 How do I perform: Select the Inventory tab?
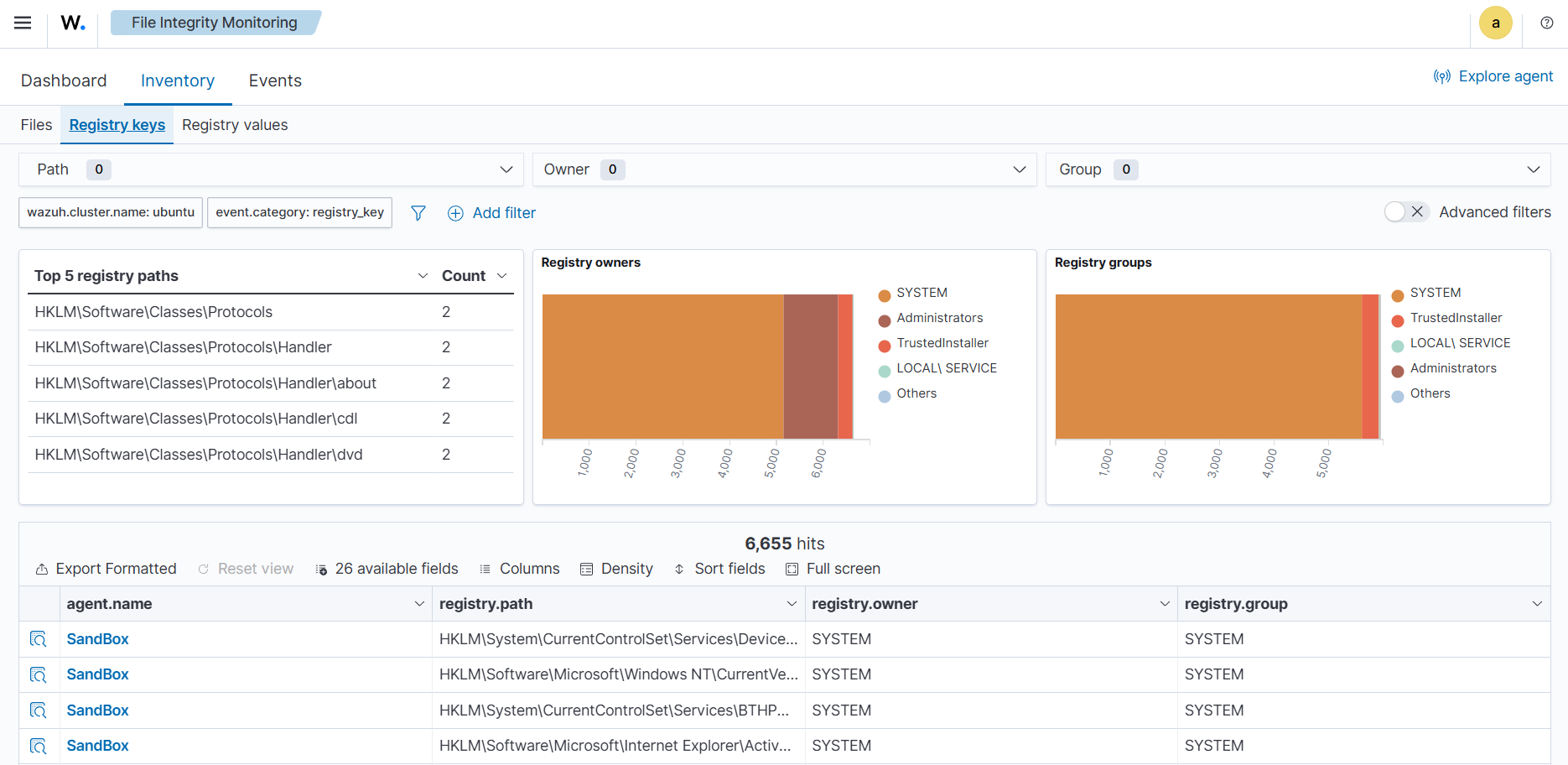[x=178, y=81]
